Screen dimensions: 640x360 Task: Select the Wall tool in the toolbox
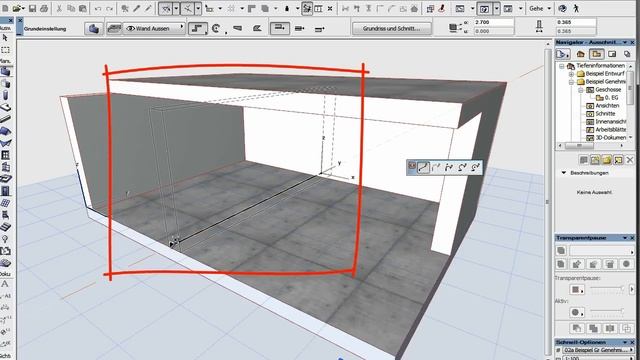click(x=5, y=72)
